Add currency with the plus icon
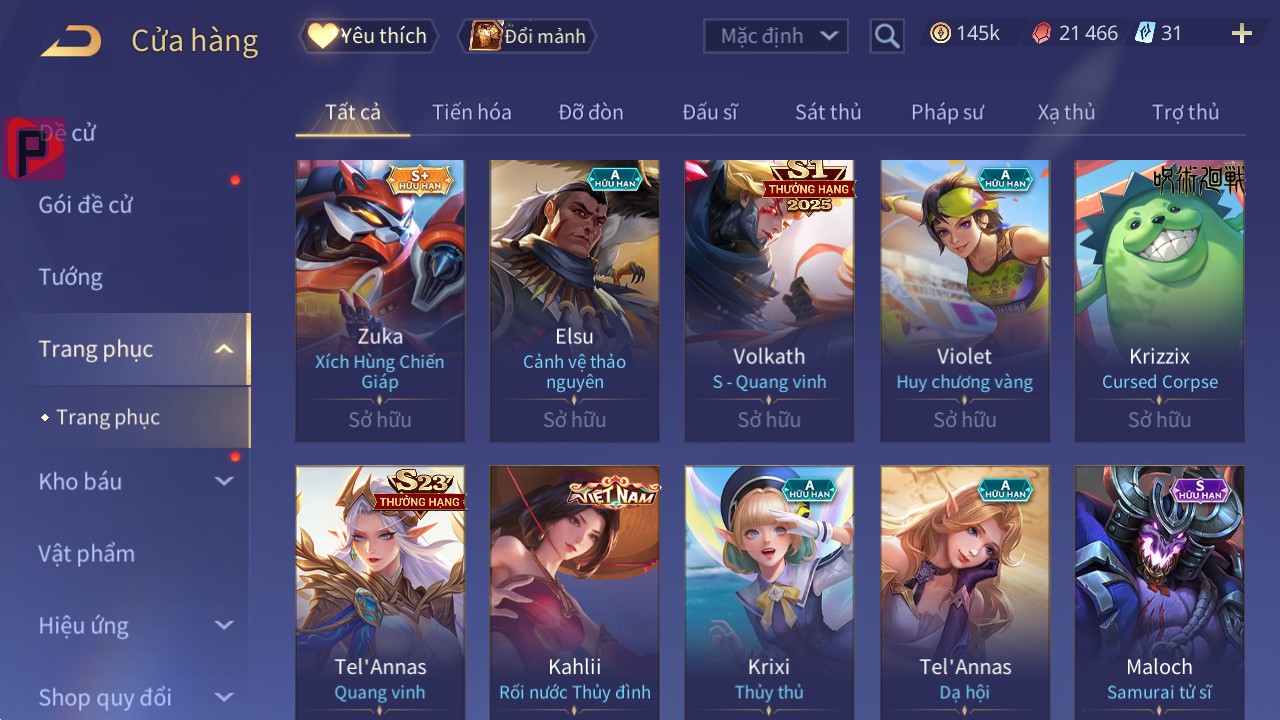The width and height of the screenshot is (1280, 720). coord(1242,34)
